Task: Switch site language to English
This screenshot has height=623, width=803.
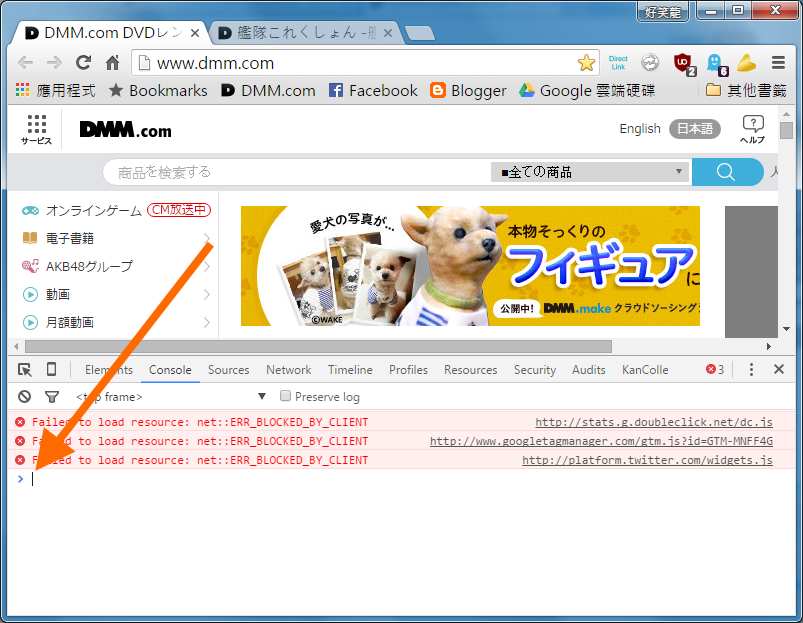Action: [640, 128]
